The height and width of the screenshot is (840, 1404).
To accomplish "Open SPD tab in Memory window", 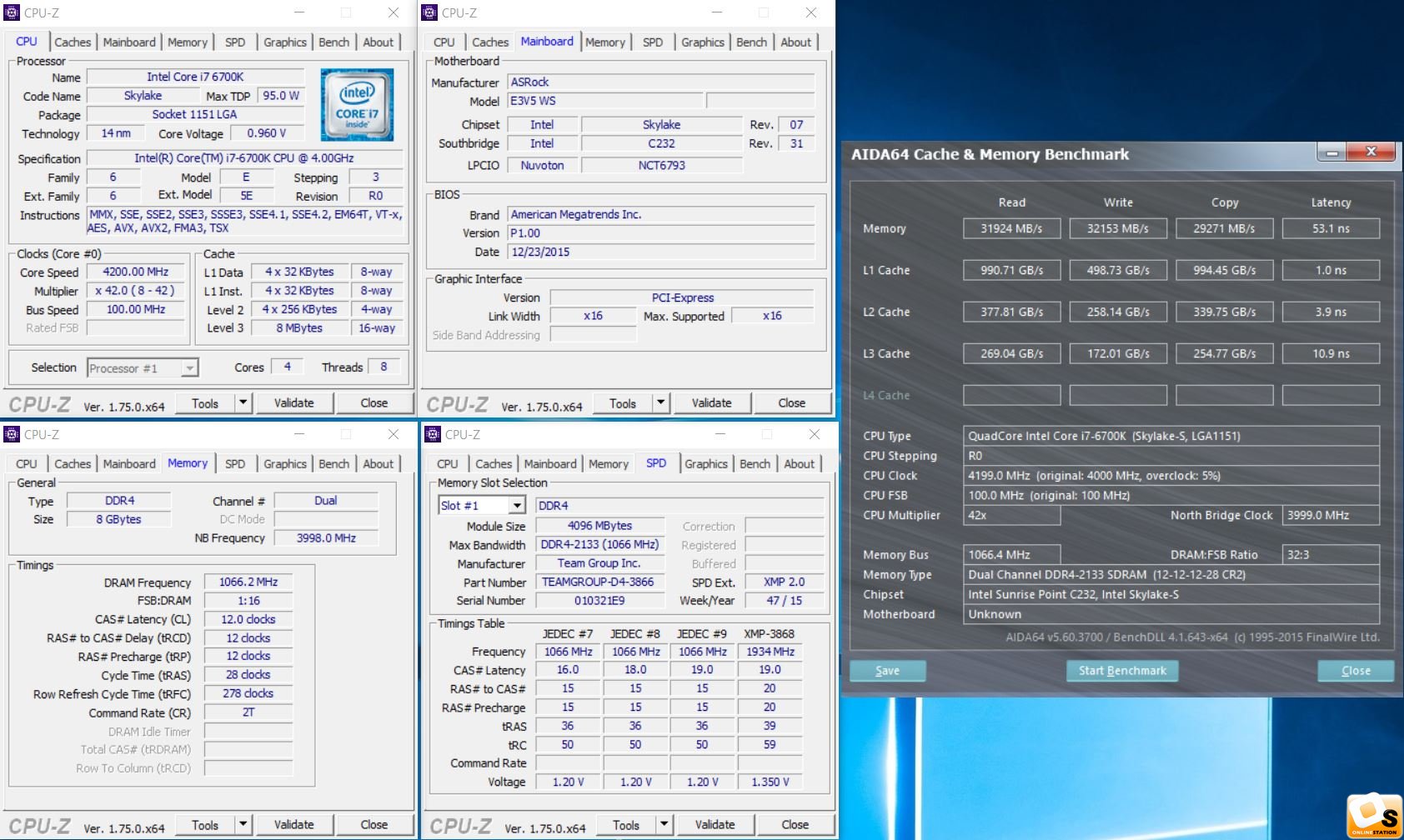I will [x=235, y=464].
